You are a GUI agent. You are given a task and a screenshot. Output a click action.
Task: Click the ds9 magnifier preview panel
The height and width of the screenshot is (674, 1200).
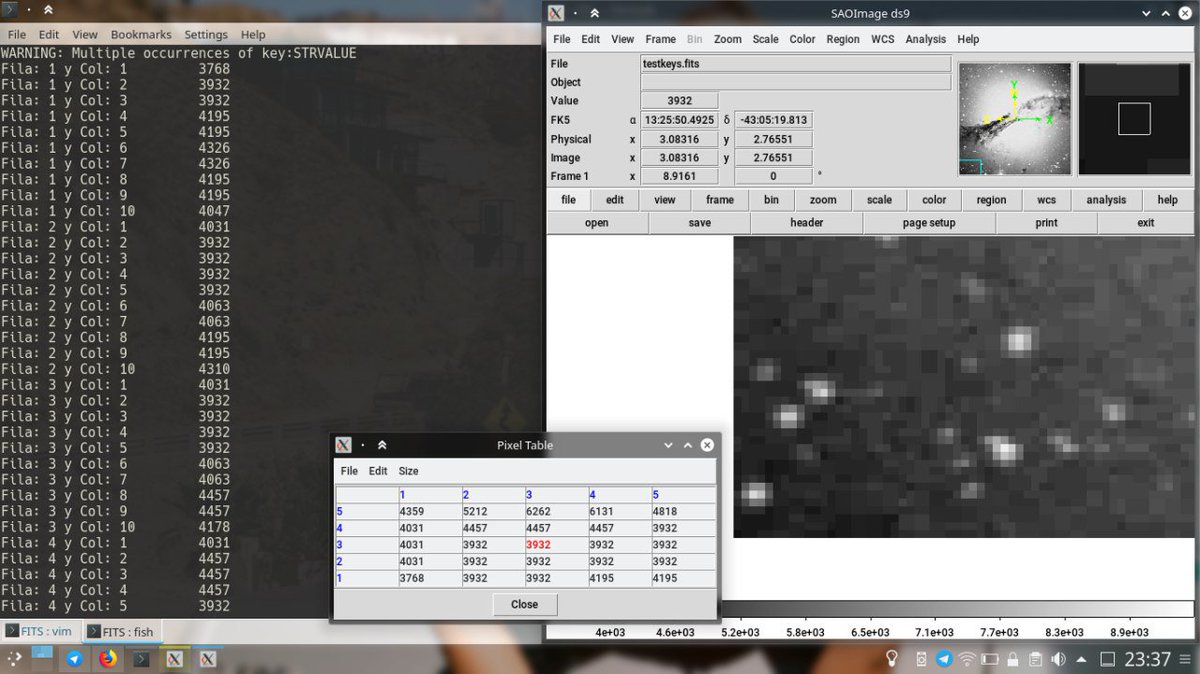coord(1135,119)
